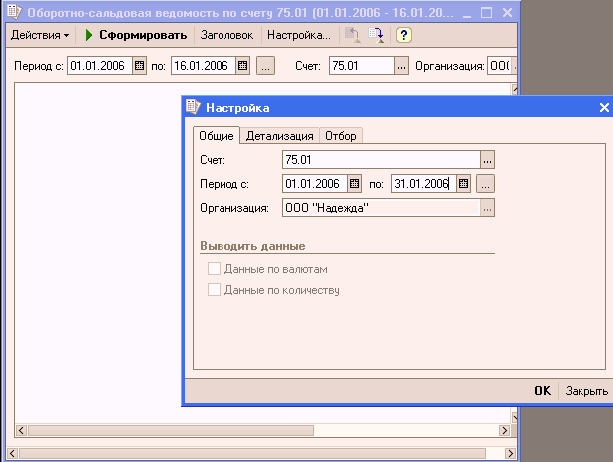Toggle Данные по валютам checkbox
This screenshot has width=613, height=462.
213,269
